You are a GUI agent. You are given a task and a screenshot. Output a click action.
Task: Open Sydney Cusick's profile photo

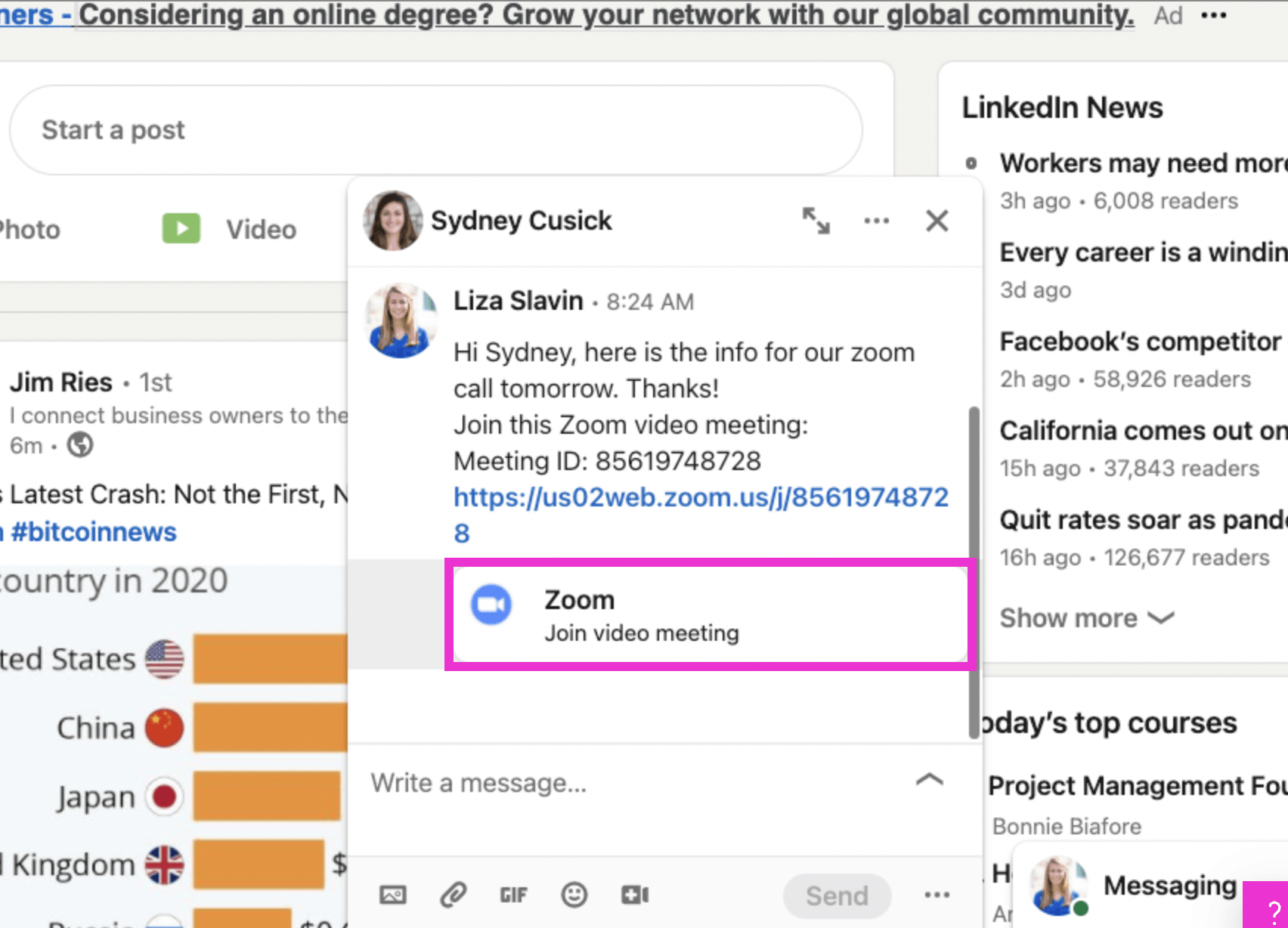392,221
